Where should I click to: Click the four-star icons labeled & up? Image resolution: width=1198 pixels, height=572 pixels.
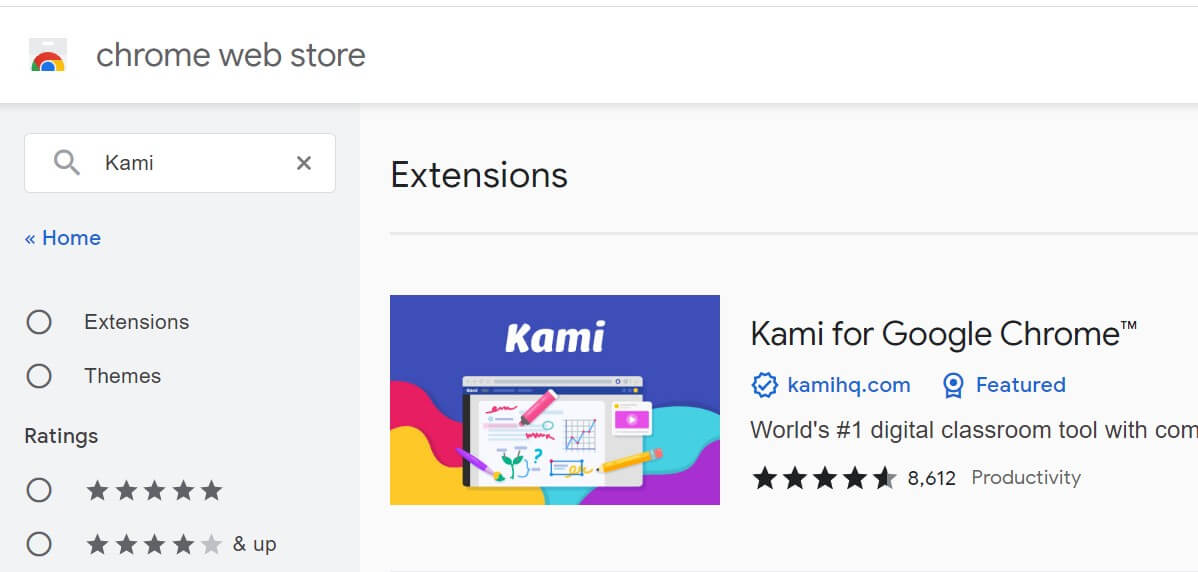tap(154, 545)
